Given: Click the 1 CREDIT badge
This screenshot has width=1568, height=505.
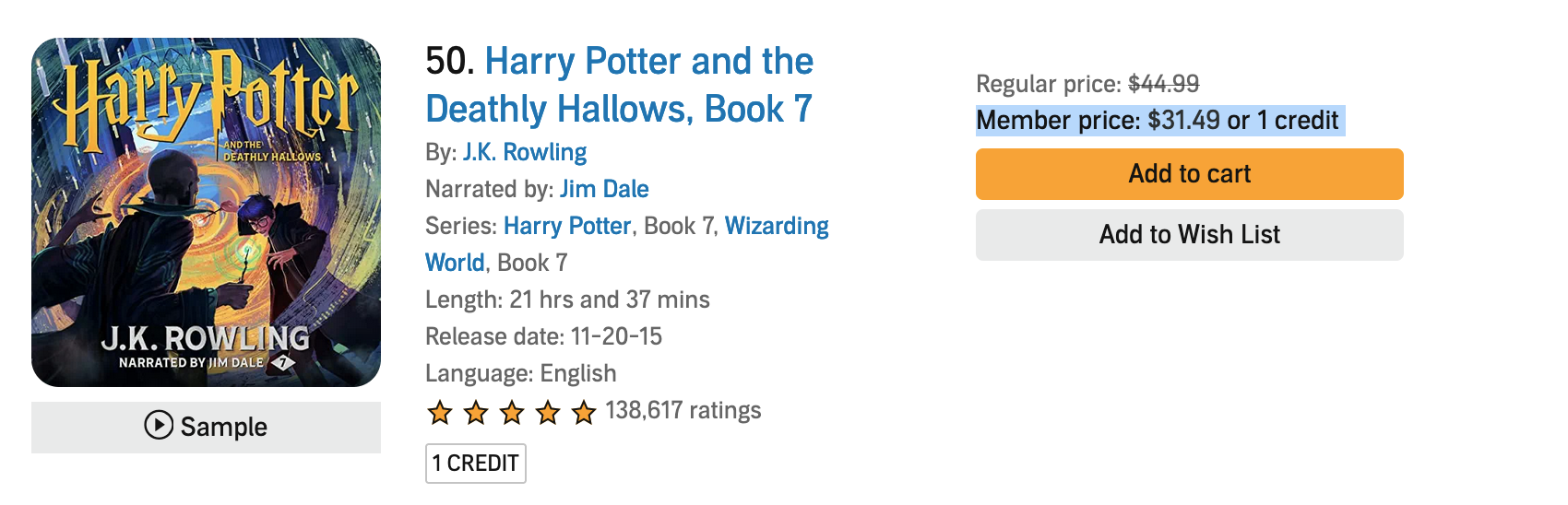Looking at the screenshot, I should [475, 463].
